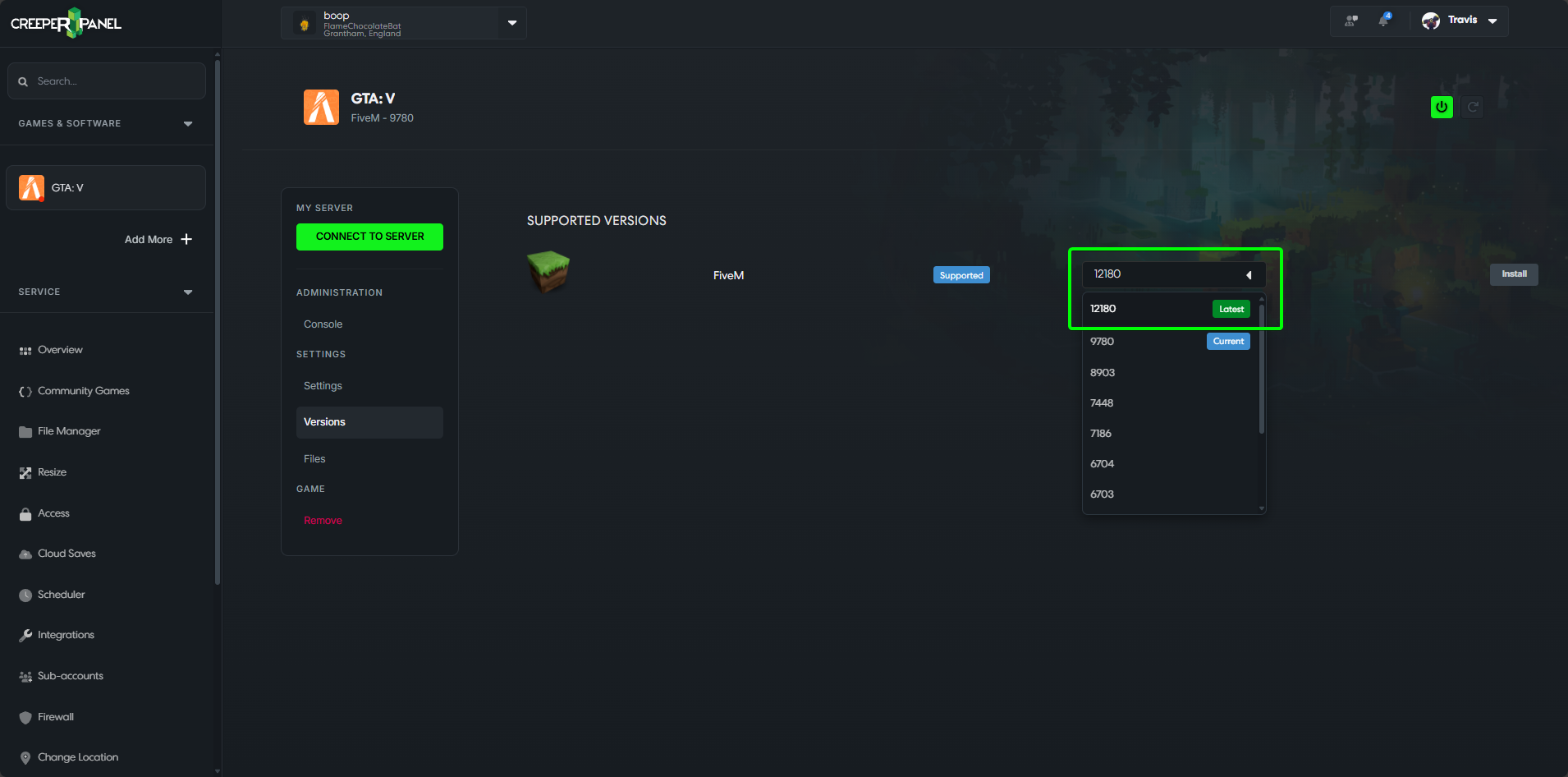Click the Integrations wrench icon
The width and height of the screenshot is (1568, 777).
coord(25,636)
